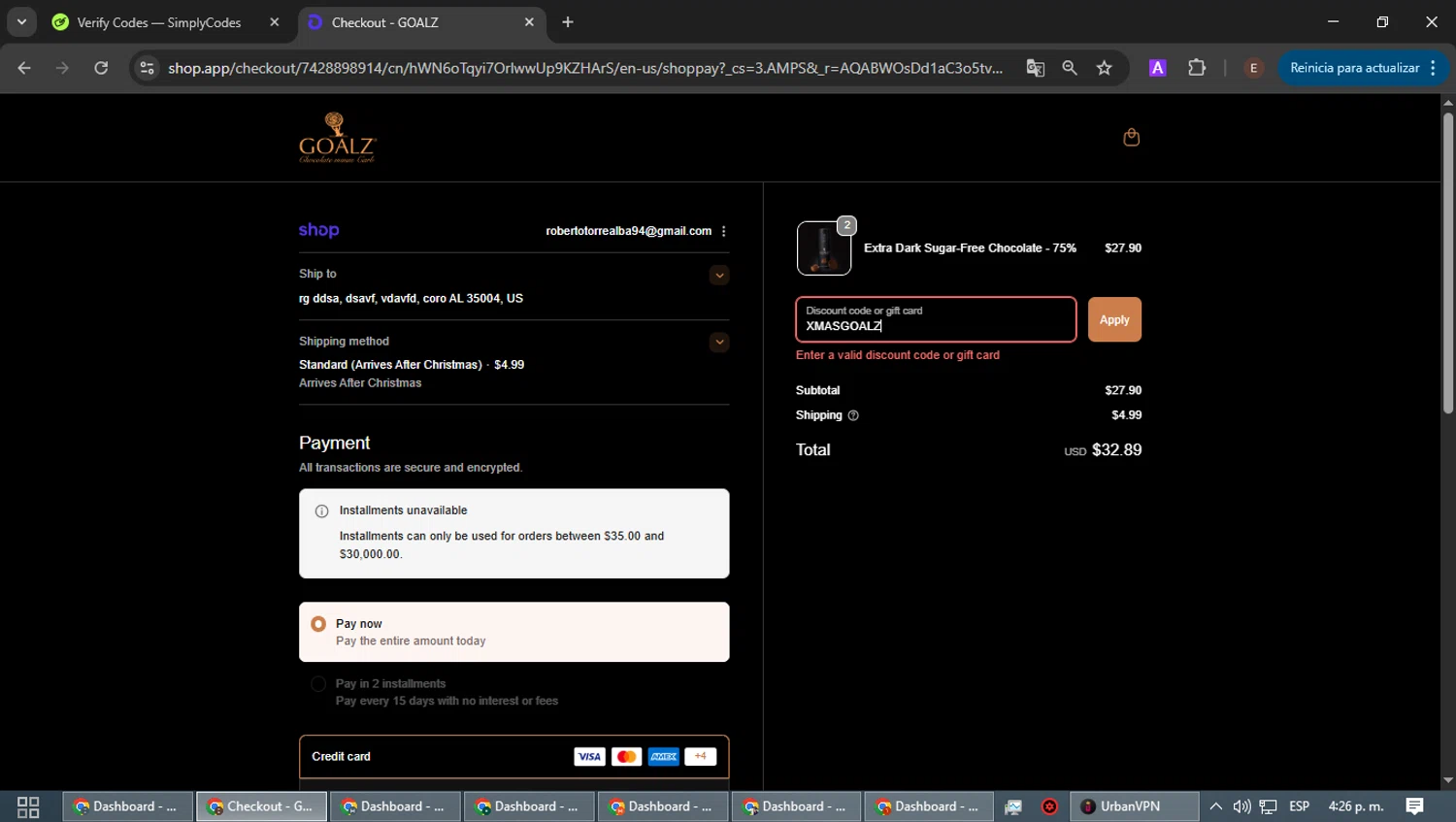The image size is (1456, 822).
Task: Open account options three-dot menu beside email
Action: pyautogui.click(x=724, y=231)
